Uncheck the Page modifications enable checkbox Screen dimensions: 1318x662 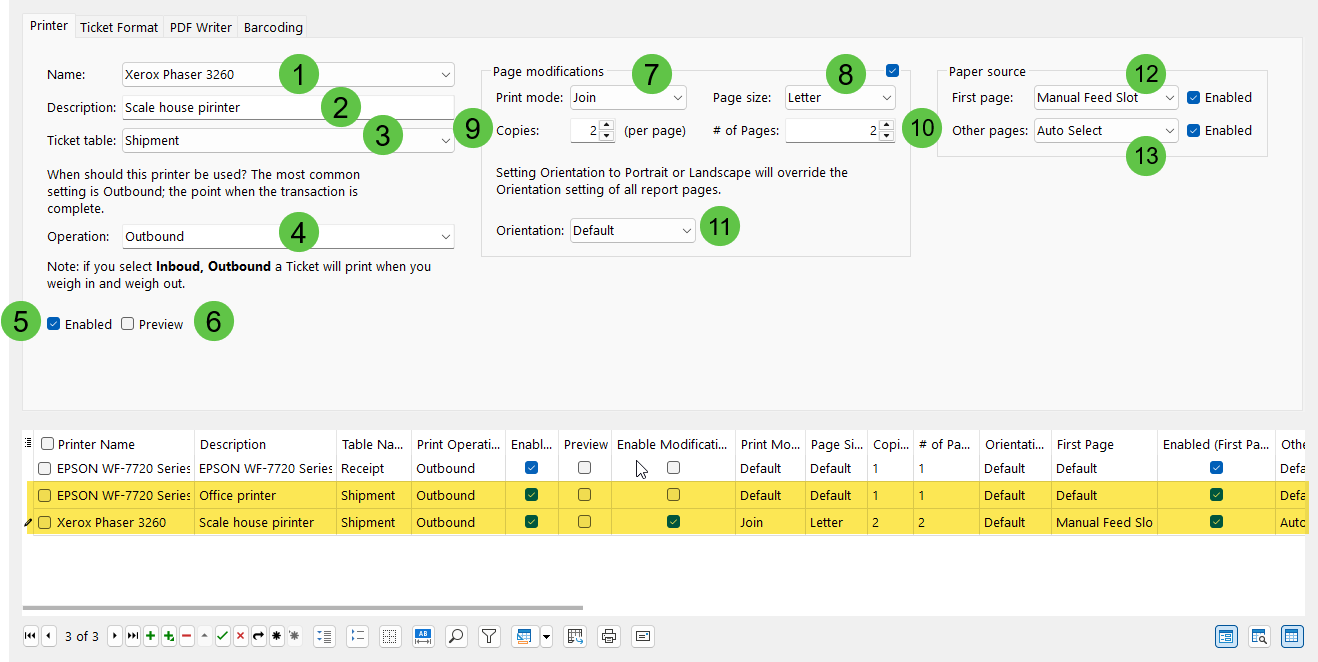coord(892,70)
